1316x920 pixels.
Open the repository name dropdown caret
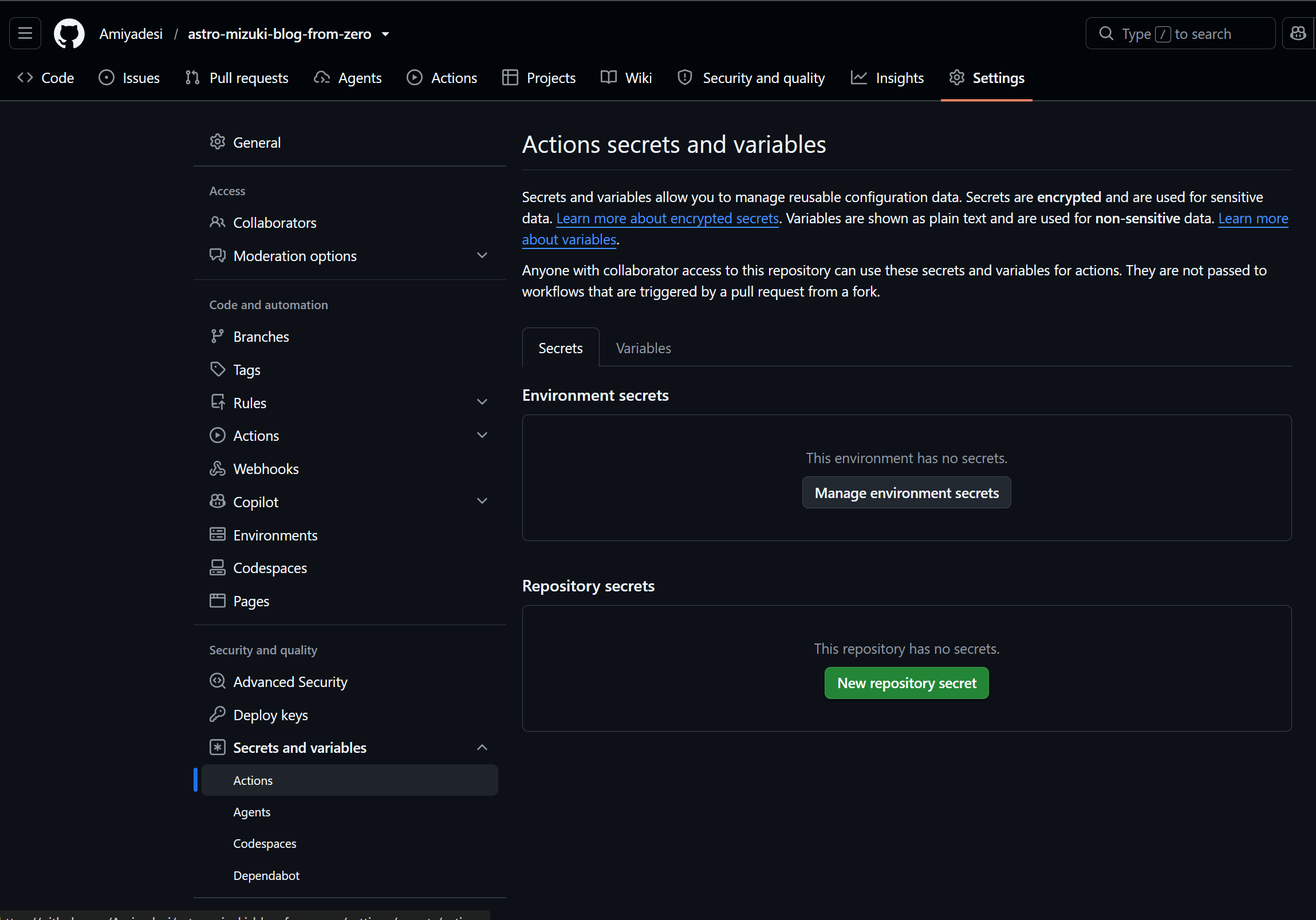pos(386,34)
